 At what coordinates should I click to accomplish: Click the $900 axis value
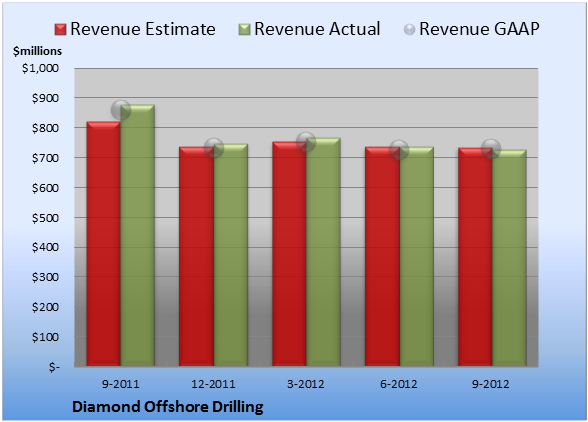45,98
